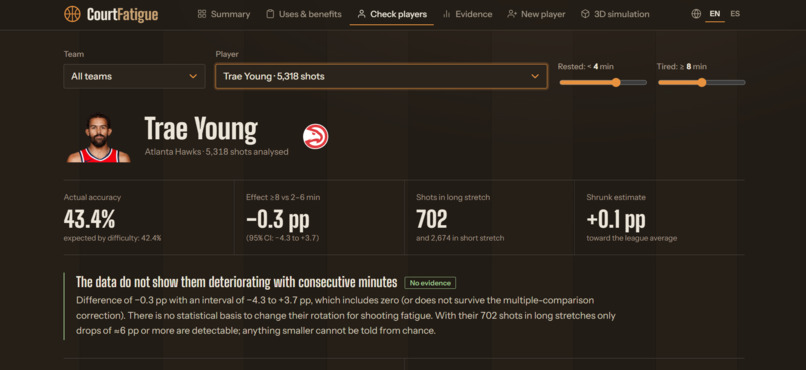Open the Trae Young player dropdown
Viewport: 806px width, 370px height.
[381, 77]
